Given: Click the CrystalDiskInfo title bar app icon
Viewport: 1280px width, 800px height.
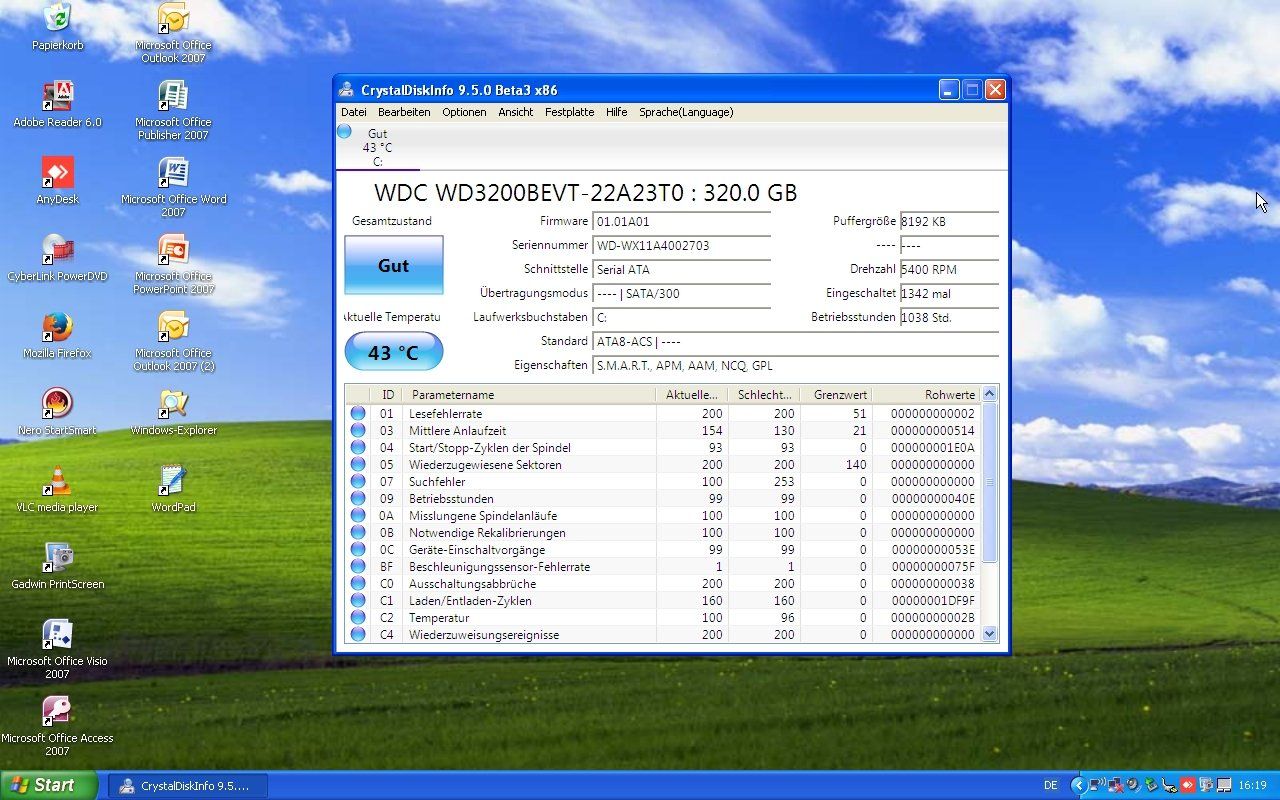Looking at the screenshot, I should coord(347,90).
